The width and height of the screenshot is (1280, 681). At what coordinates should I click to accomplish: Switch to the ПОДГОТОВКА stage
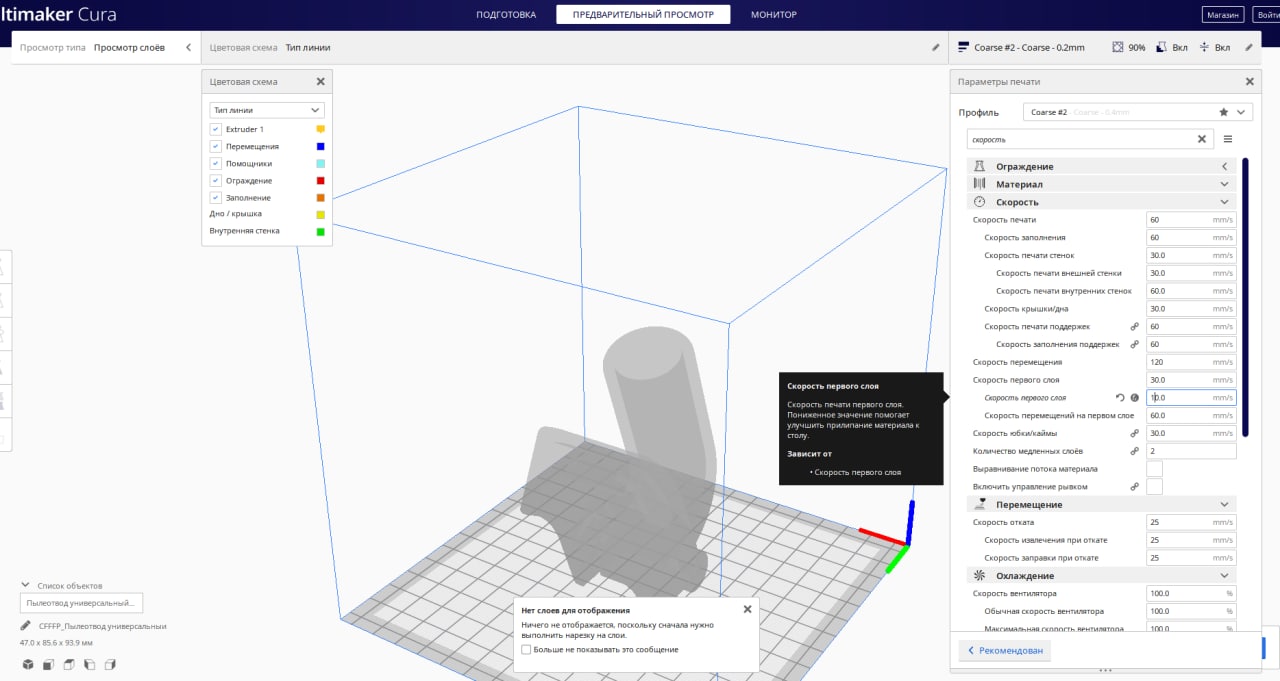506,15
